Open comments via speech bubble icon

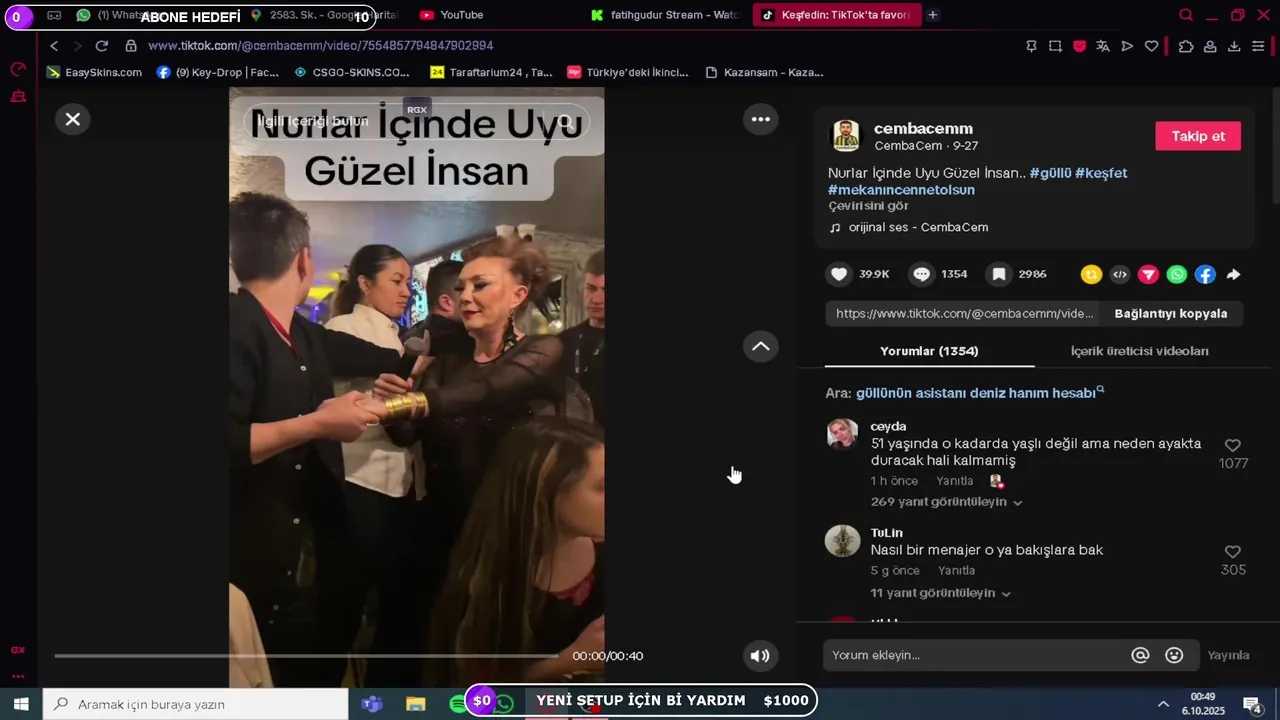pyautogui.click(x=921, y=274)
